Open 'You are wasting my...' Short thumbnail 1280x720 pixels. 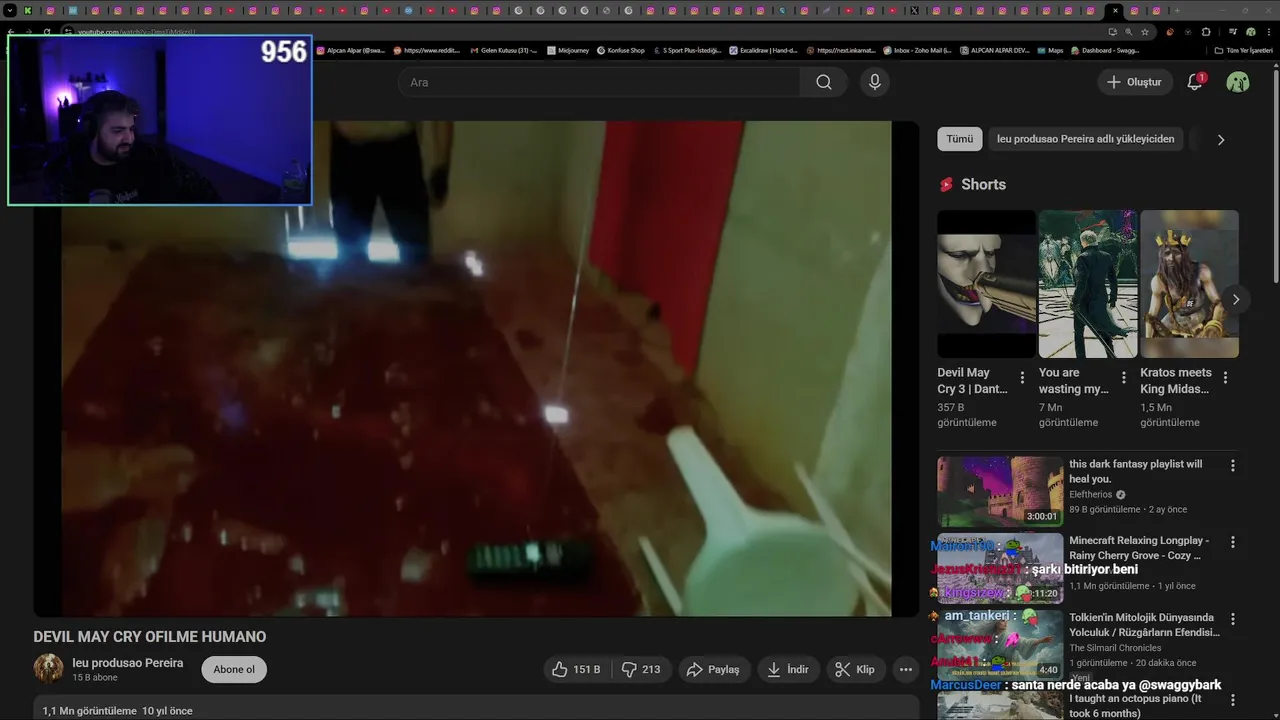click(1088, 284)
